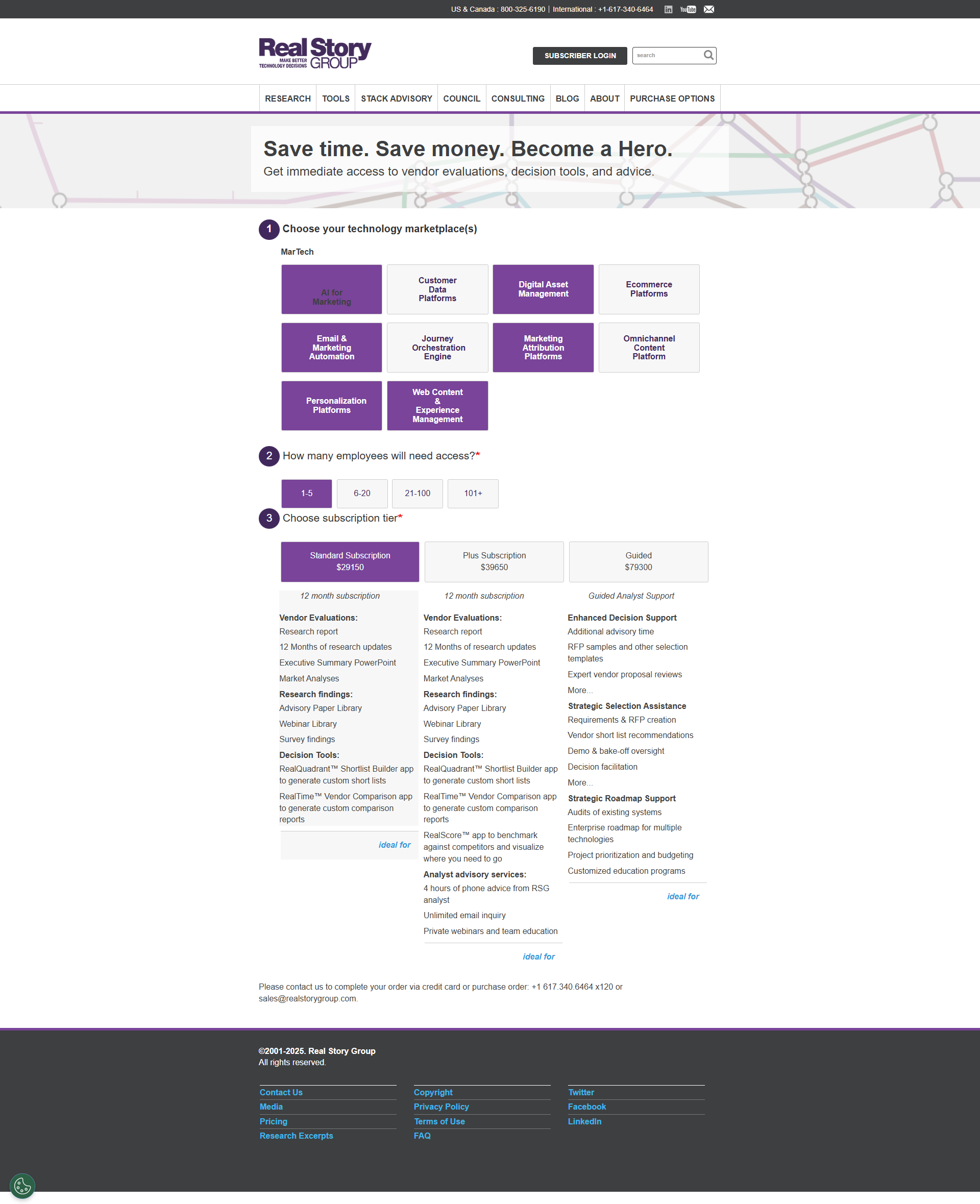Click the search magnifier icon
Image resolution: width=980 pixels, height=1204 pixels.
click(708, 55)
